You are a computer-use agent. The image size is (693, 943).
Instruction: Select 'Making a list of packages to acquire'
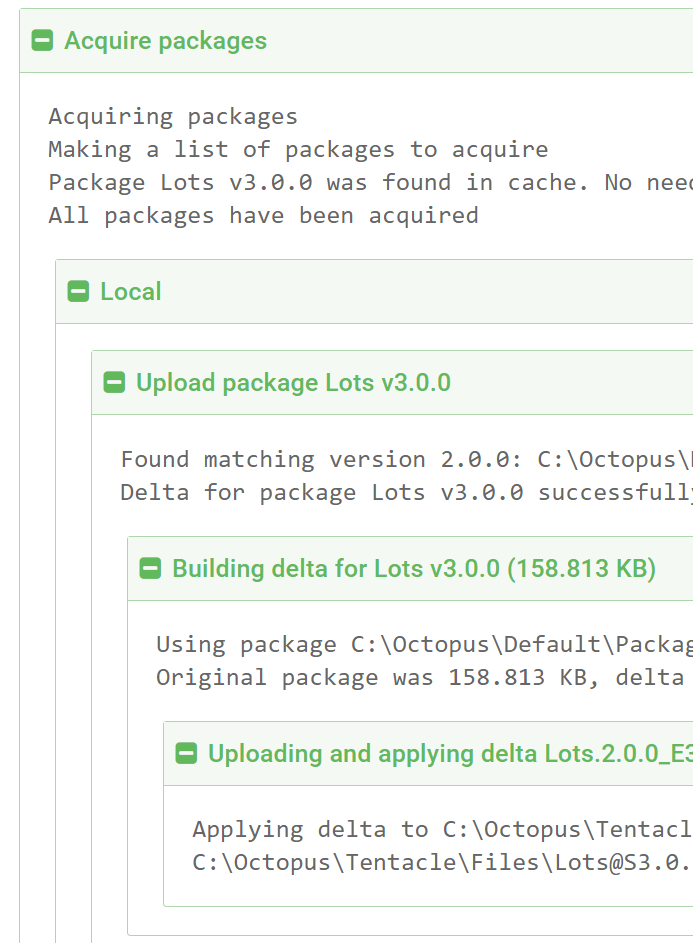(298, 150)
